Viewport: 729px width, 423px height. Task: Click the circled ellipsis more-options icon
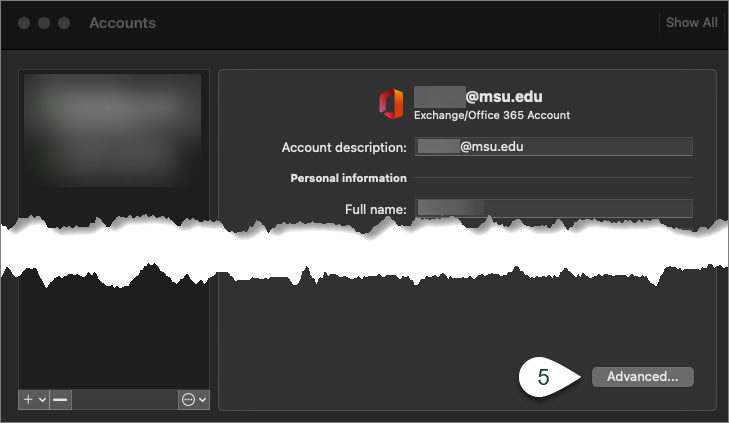[x=188, y=399]
